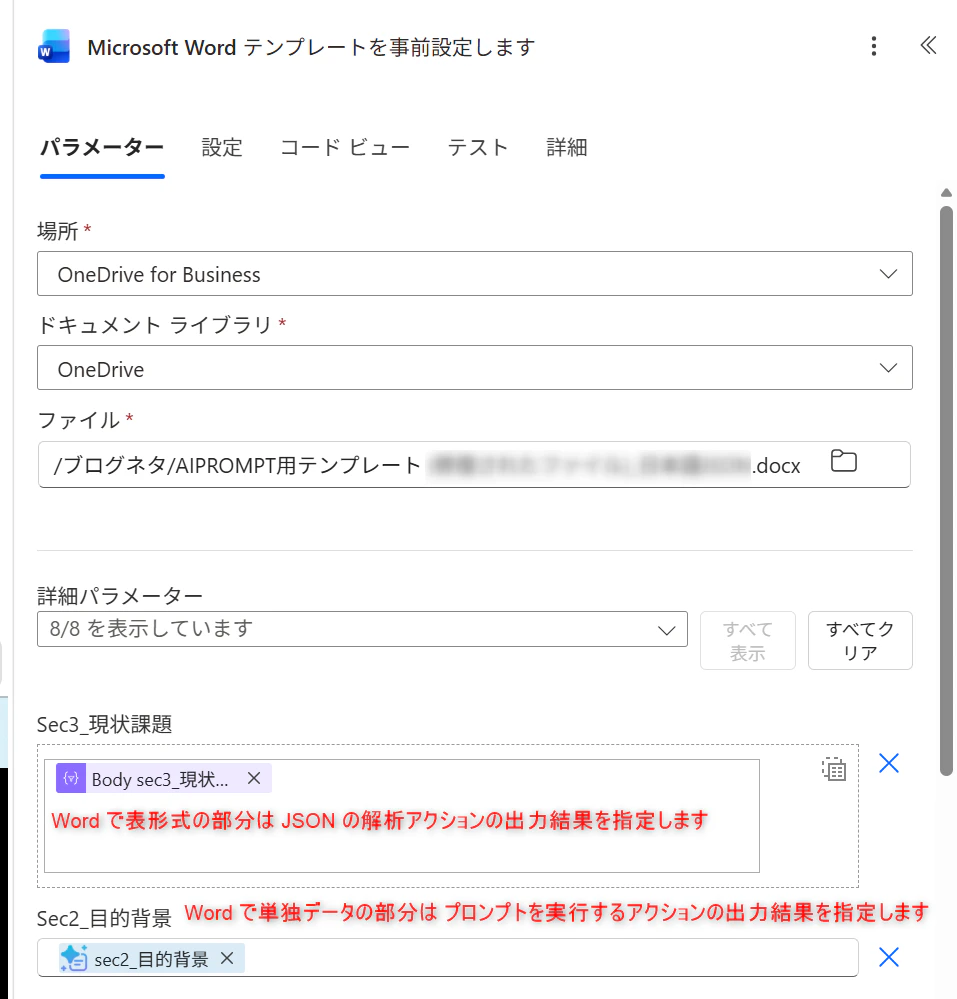Collapse the action panel with double chevron
The height and width of the screenshot is (999, 957).
(928, 46)
